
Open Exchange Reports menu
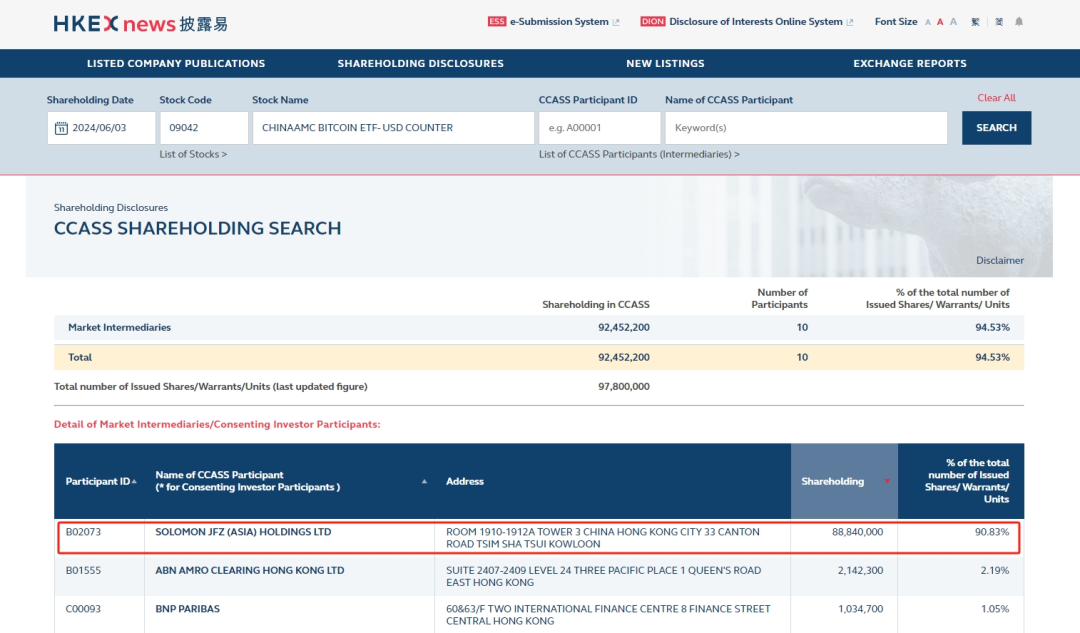[x=910, y=63]
